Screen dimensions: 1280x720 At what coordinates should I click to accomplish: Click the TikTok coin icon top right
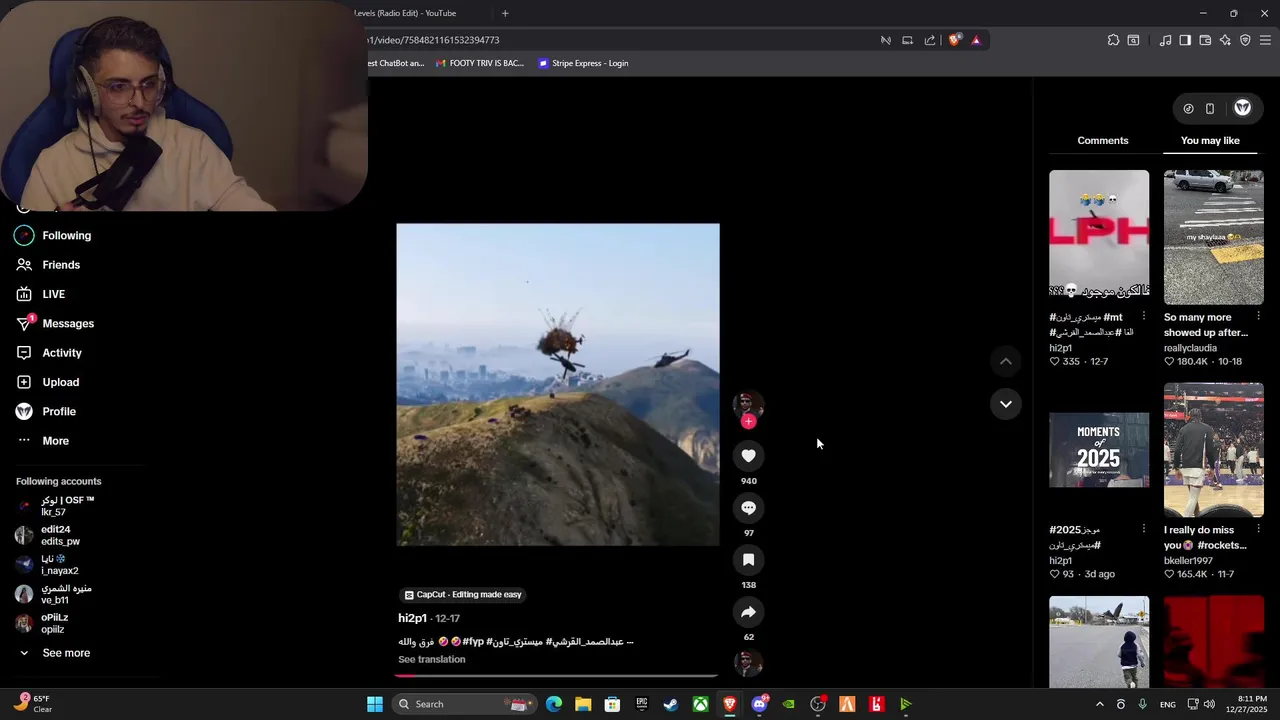coord(1188,108)
